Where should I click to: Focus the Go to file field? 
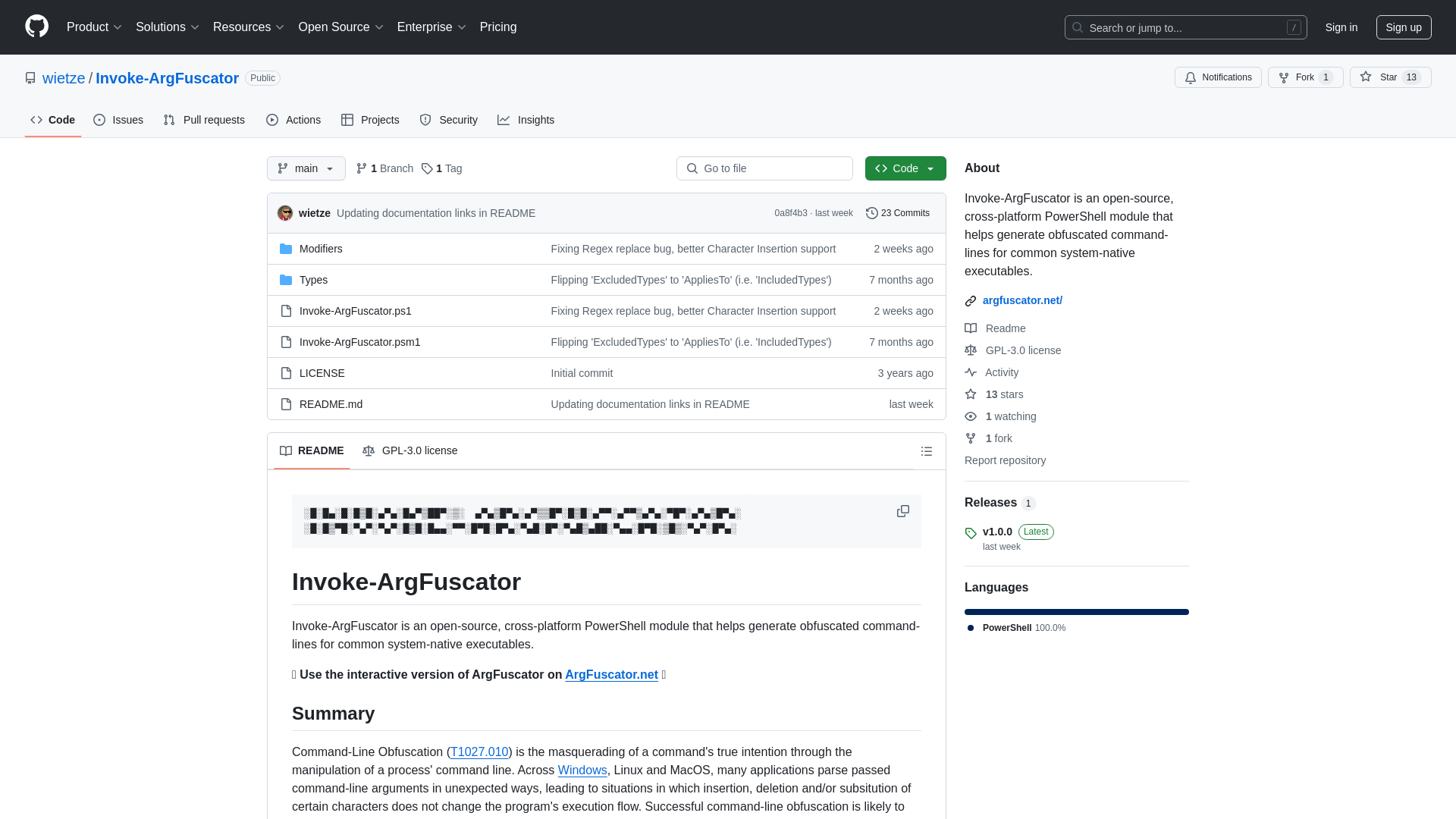[x=764, y=168]
